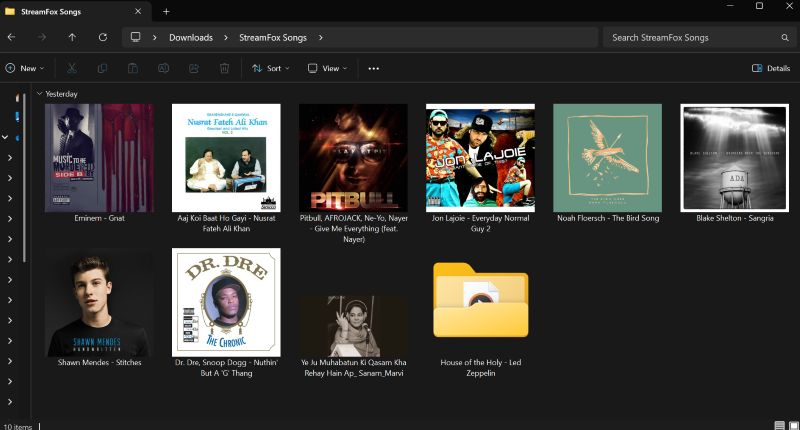Click the Rename icon in toolbar
This screenshot has height=430, width=800.
[163, 69]
